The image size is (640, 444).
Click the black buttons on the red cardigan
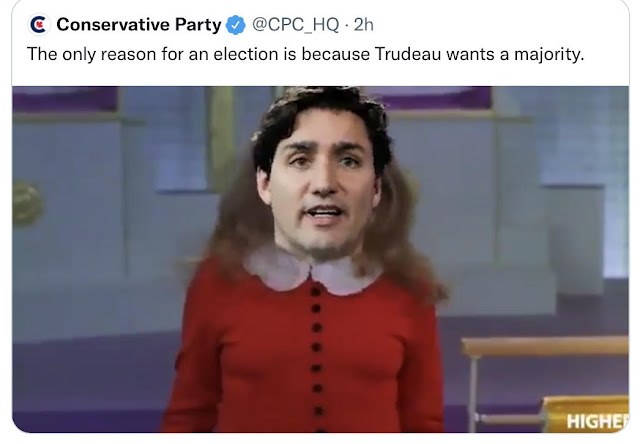pos(316,351)
